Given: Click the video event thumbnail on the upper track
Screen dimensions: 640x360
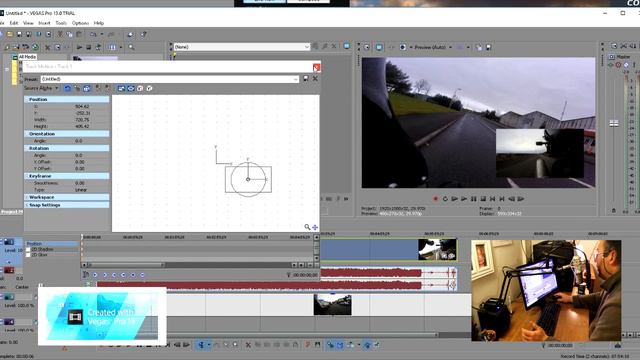Looking at the screenshot, I should tap(437, 249).
